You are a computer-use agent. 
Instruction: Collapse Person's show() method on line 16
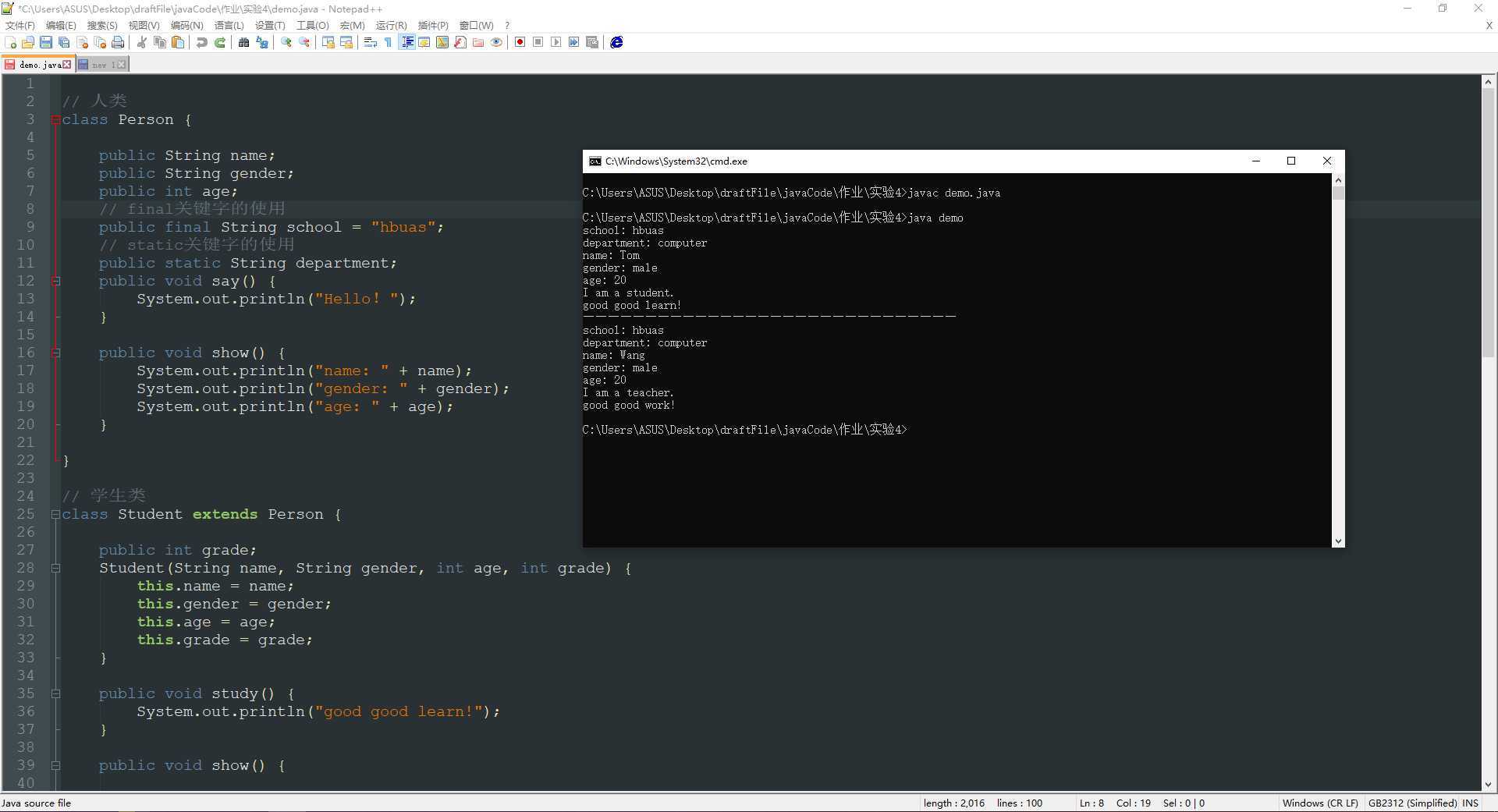[x=55, y=353]
